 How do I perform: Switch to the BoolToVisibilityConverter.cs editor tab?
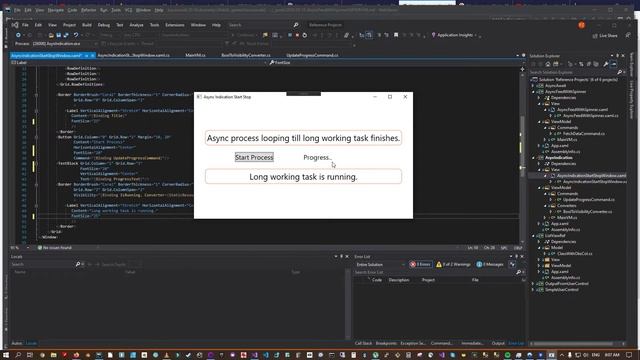[246, 55]
